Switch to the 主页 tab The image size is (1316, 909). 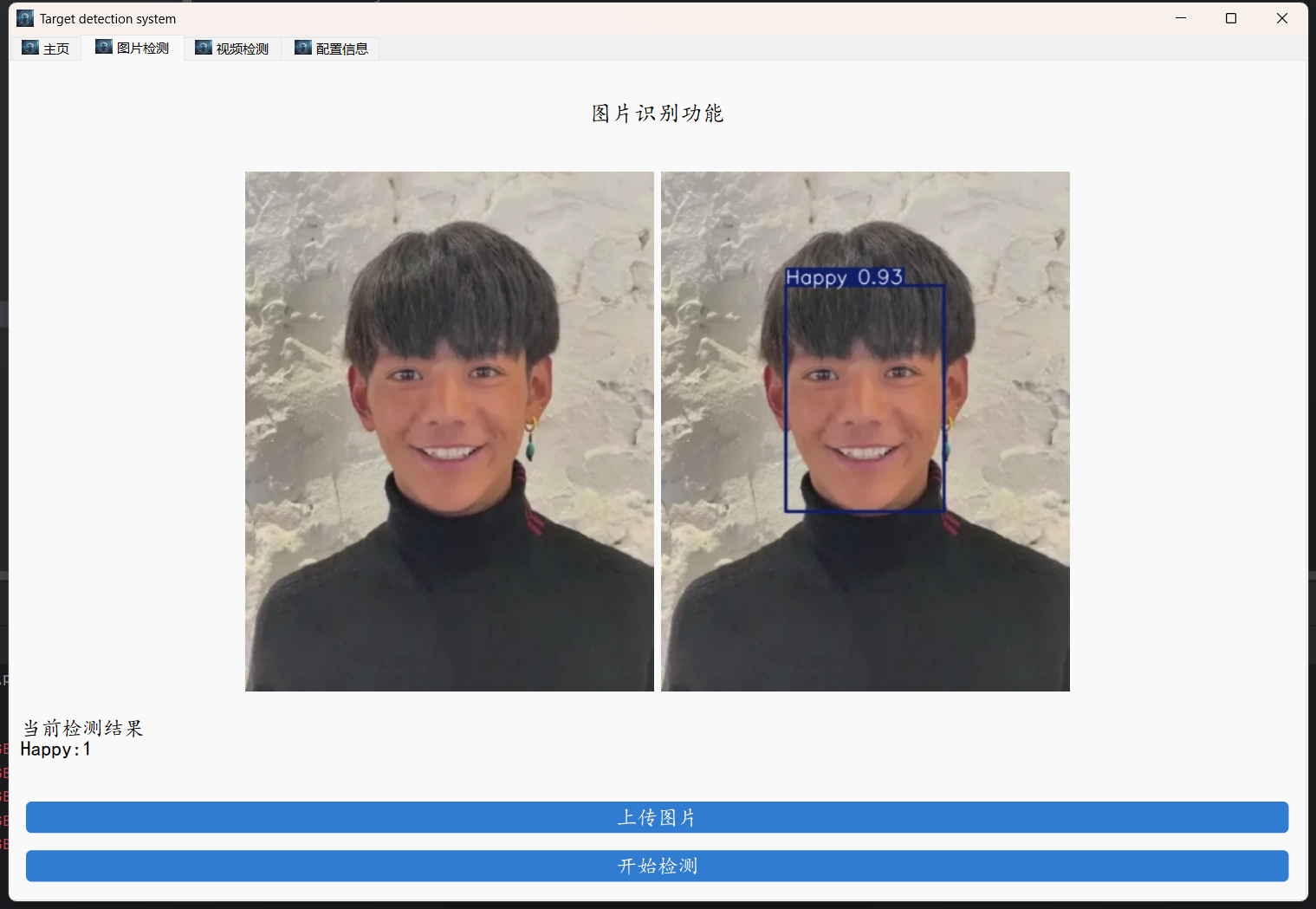point(46,49)
